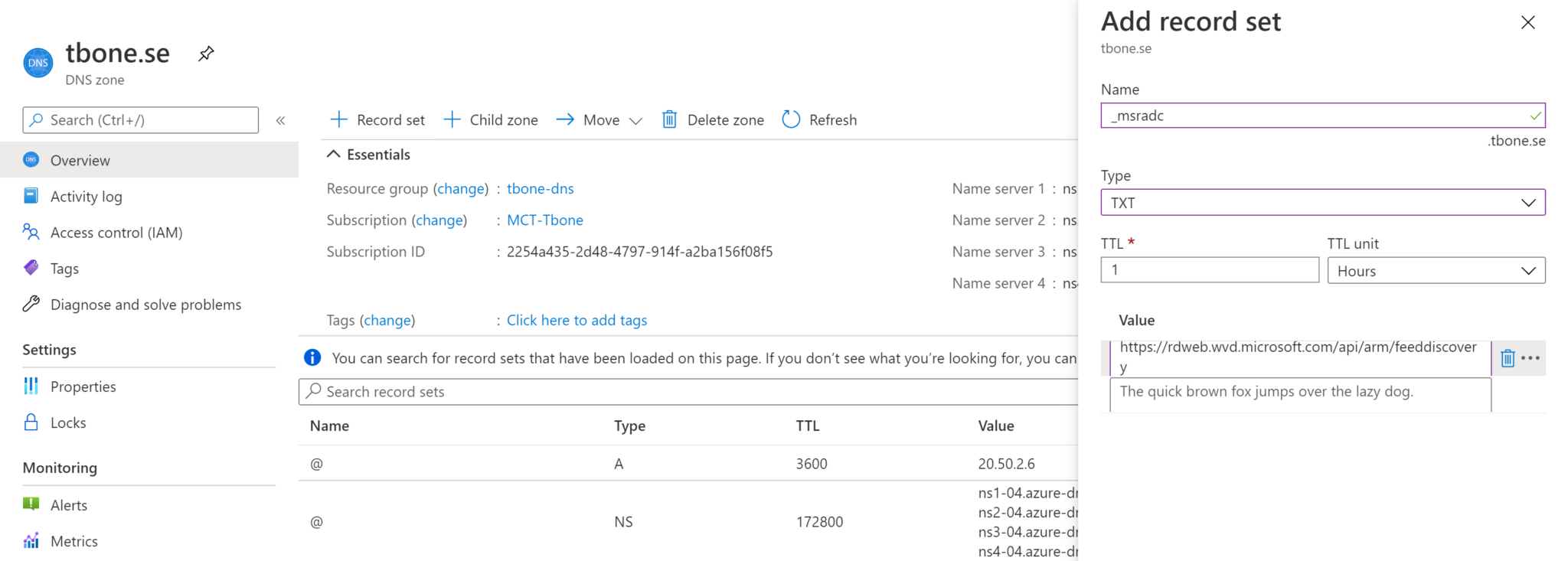This screenshot has width=1568, height=561.
Task: Click the DNS zone globe icon
Action: pos(38,63)
